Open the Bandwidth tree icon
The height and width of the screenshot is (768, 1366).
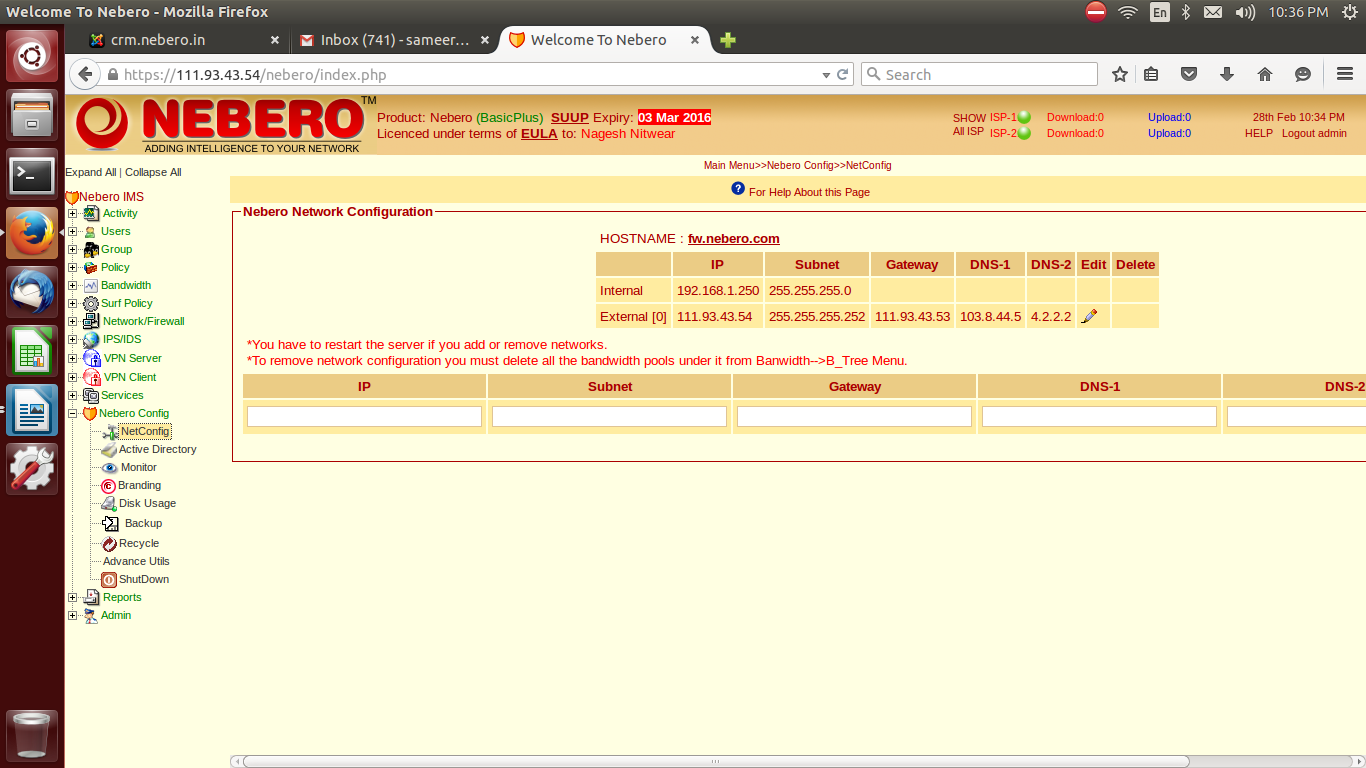coord(91,285)
